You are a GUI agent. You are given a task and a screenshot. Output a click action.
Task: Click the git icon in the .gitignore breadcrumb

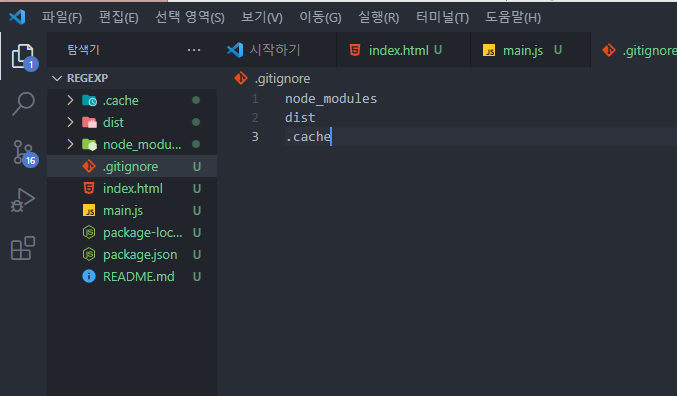(241, 78)
